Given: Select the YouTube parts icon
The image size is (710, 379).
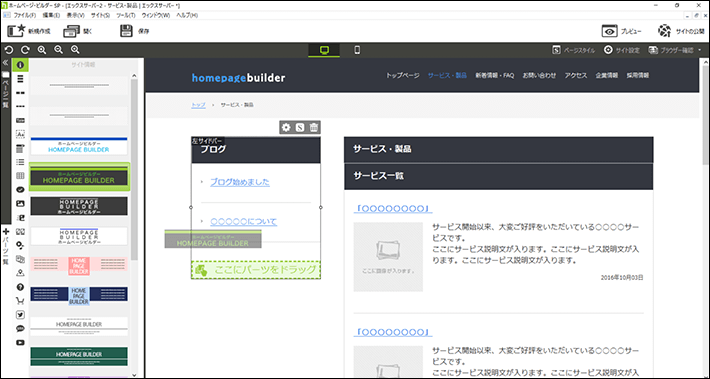Looking at the screenshot, I should [20, 343].
